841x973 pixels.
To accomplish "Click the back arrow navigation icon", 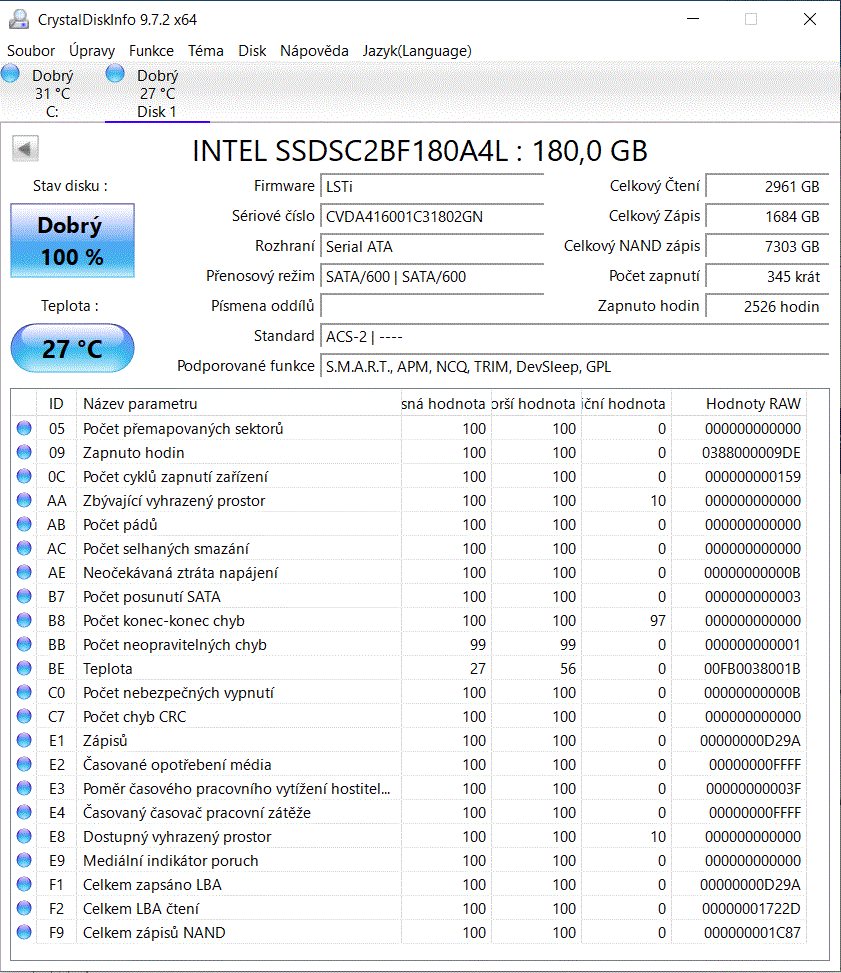I will pyautogui.click(x=24, y=147).
